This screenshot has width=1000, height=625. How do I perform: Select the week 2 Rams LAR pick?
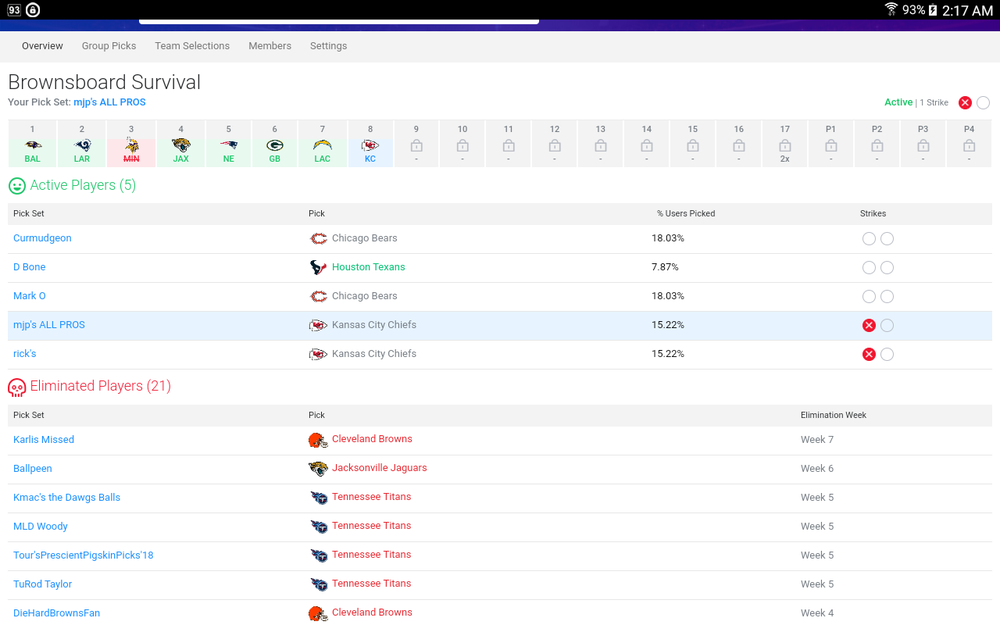click(82, 144)
